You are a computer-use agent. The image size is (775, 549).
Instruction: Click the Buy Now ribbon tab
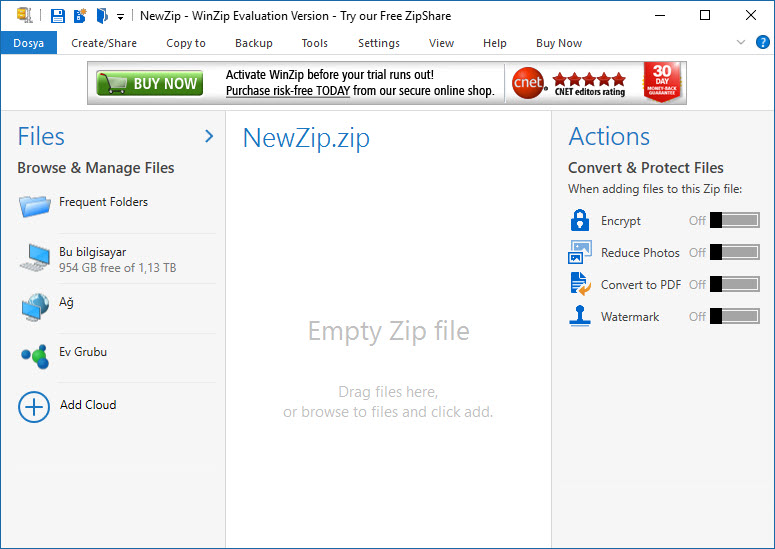(559, 43)
